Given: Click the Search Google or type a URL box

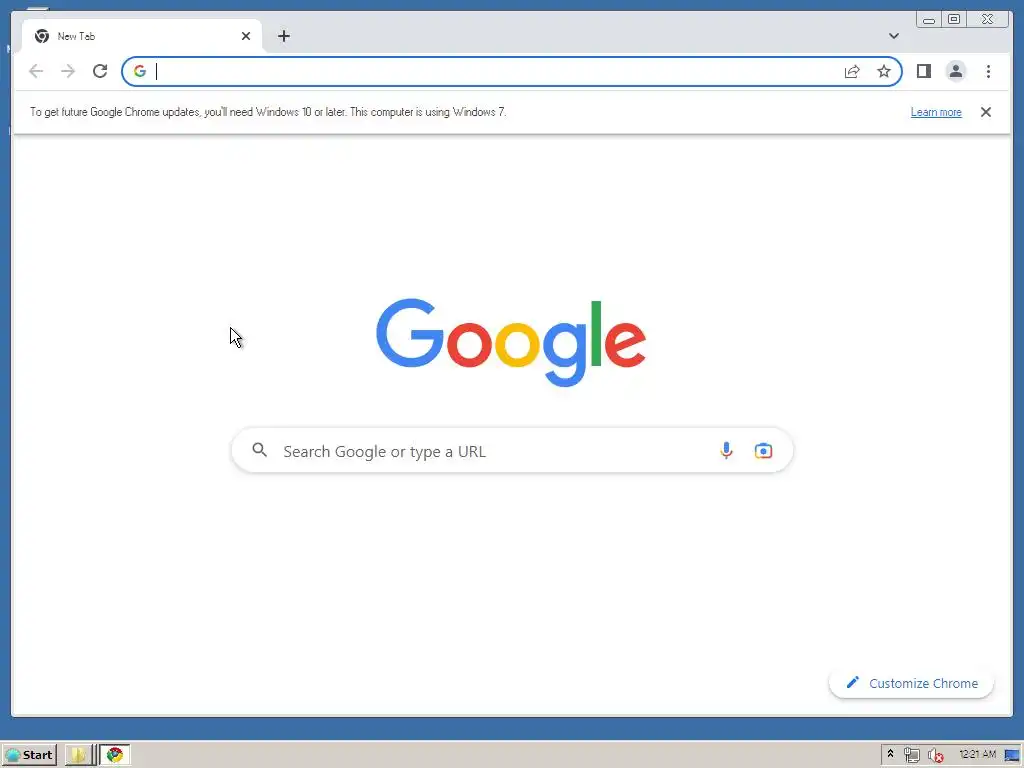Looking at the screenshot, I should [x=512, y=451].
